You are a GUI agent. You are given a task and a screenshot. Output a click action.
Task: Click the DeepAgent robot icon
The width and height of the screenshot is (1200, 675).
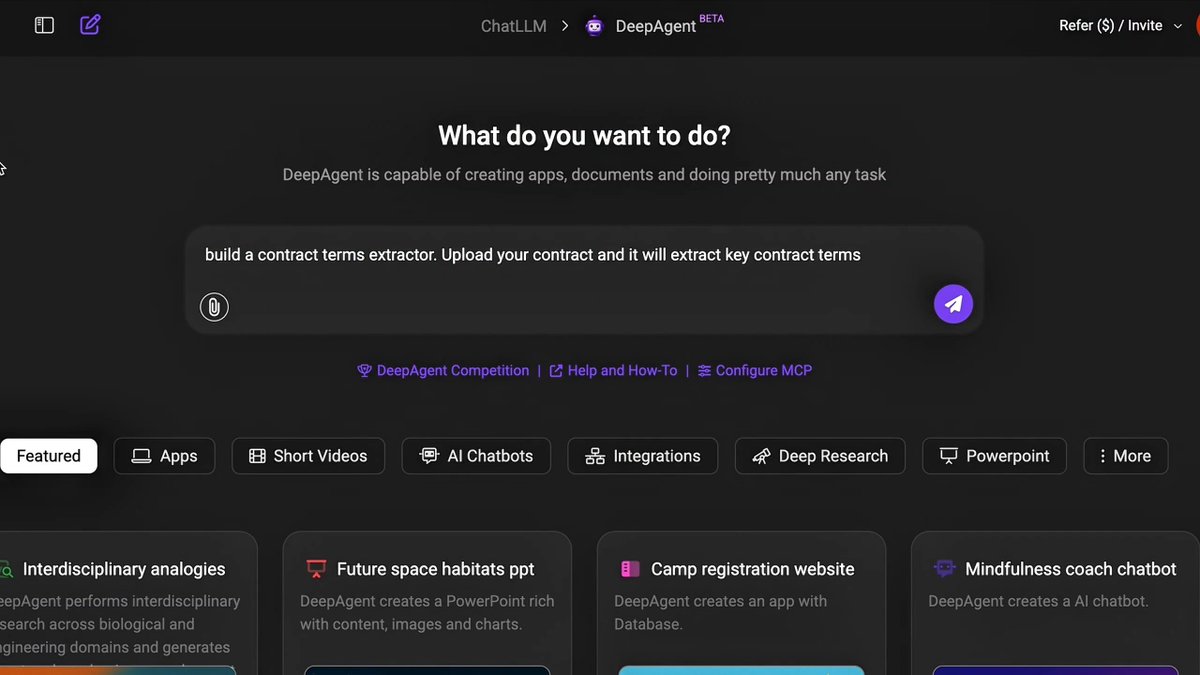coord(595,27)
